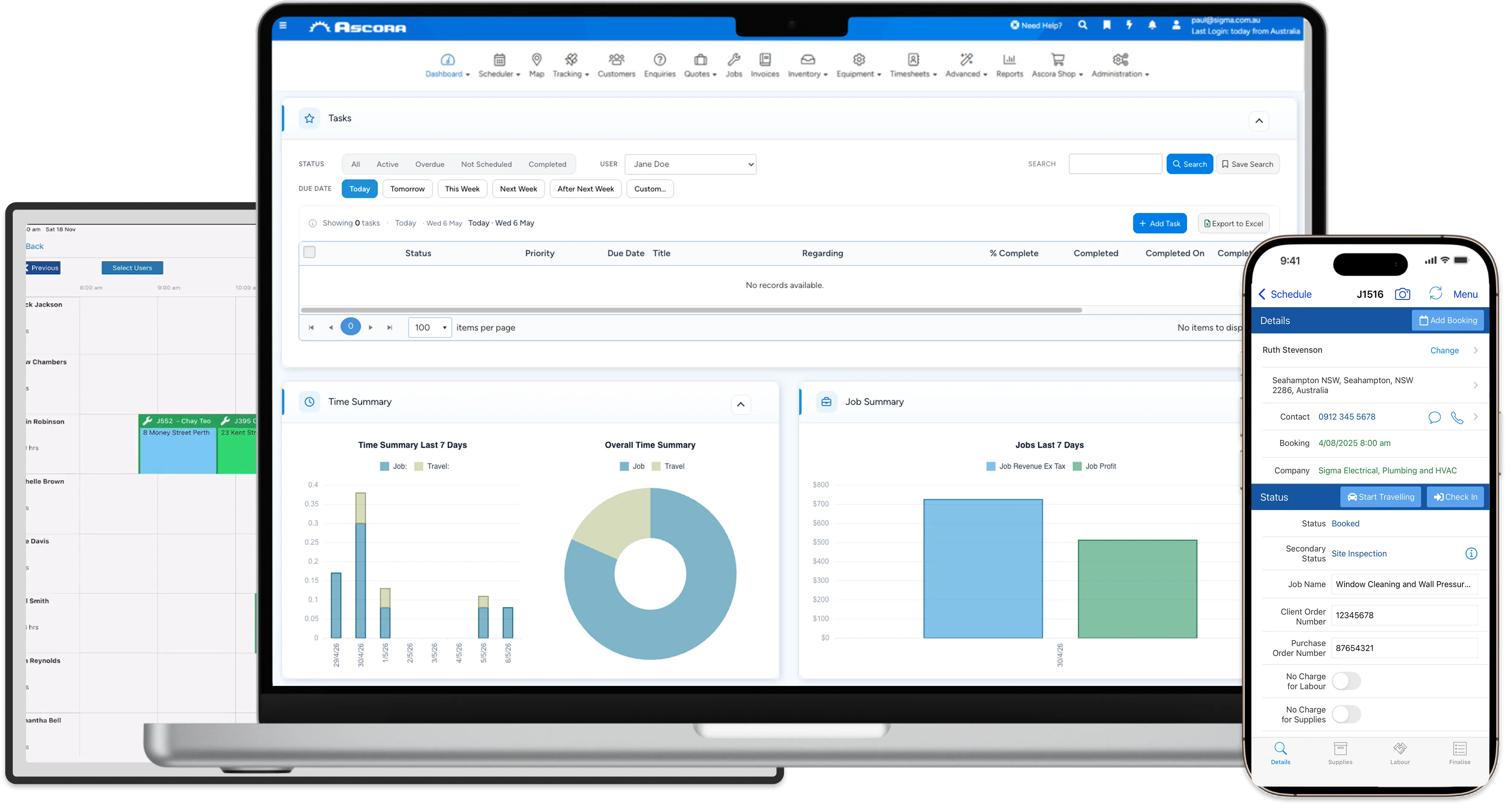Click the Job Revenue Ex Tax legend swatch
Image resolution: width=1512 pixels, height=805 pixels.
click(991, 467)
